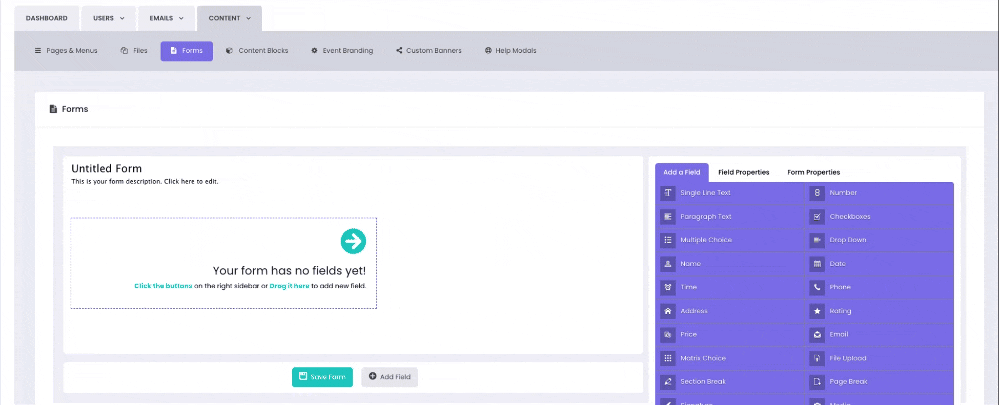Expand the Users dropdown menu
The image size is (999, 405).
click(109, 18)
